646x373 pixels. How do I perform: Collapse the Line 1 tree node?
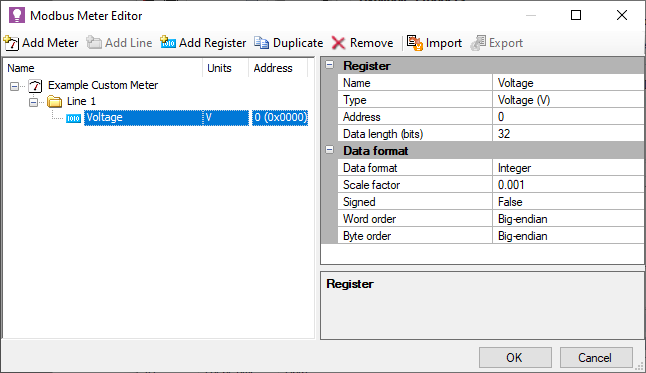pos(33,102)
